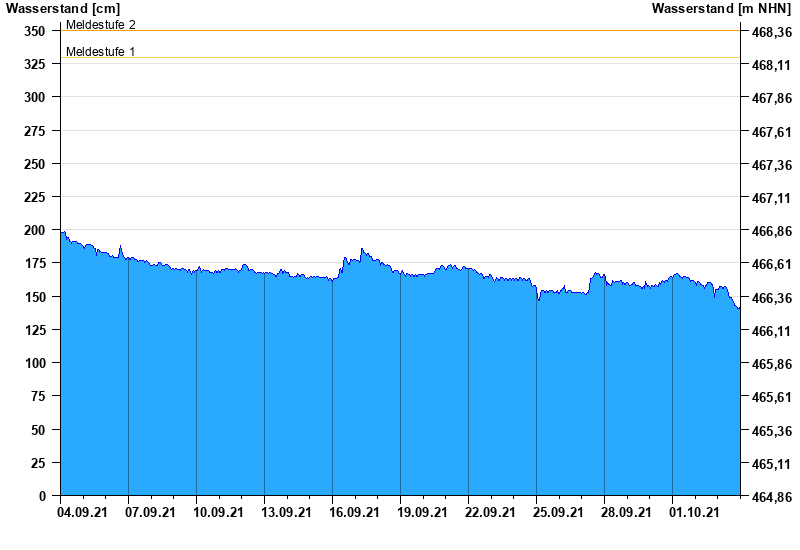Click the 468,11 m NHN value
Viewport: 800px width, 550px height.
click(772, 65)
